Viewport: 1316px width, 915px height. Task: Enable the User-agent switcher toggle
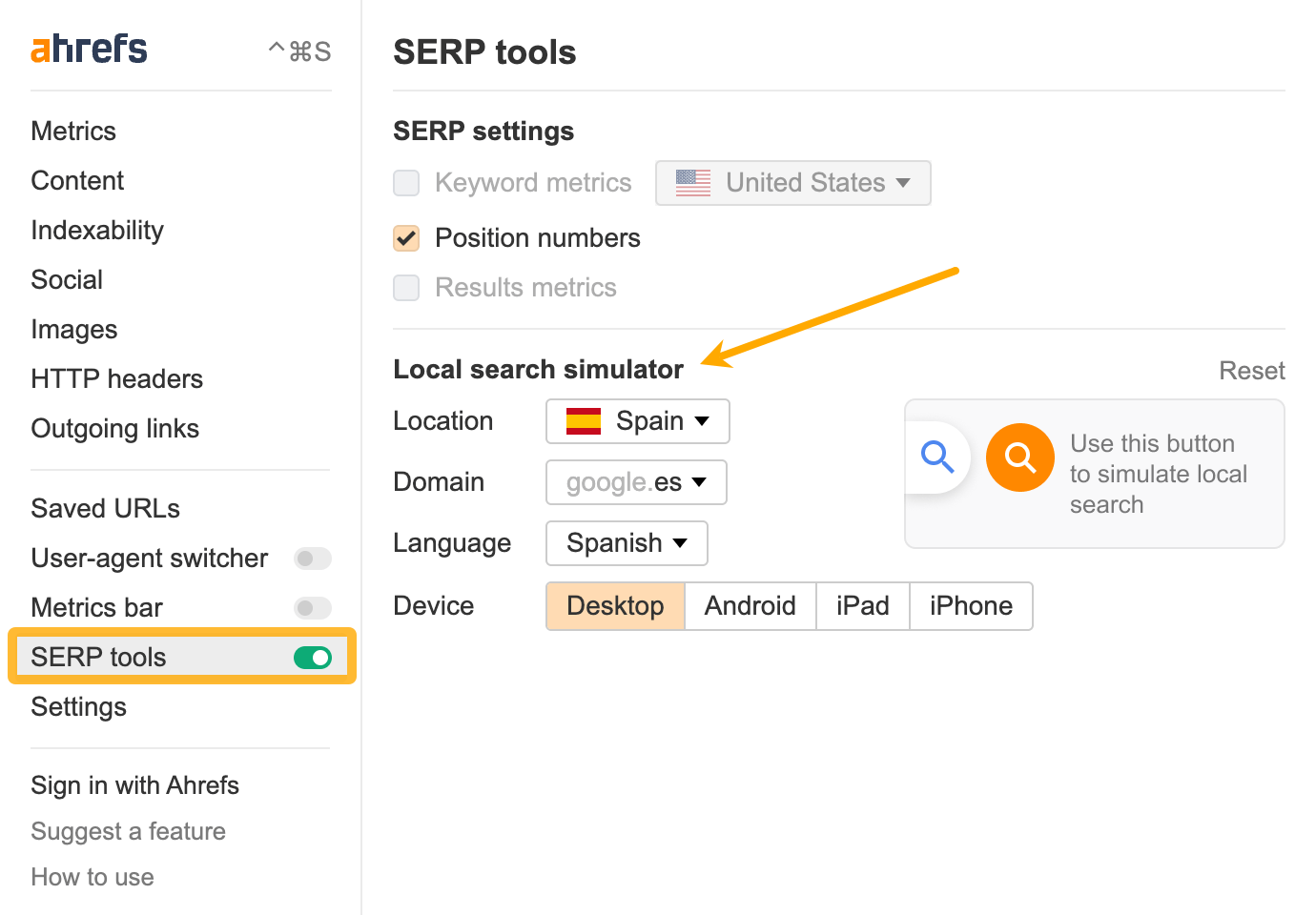pos(313,559)
